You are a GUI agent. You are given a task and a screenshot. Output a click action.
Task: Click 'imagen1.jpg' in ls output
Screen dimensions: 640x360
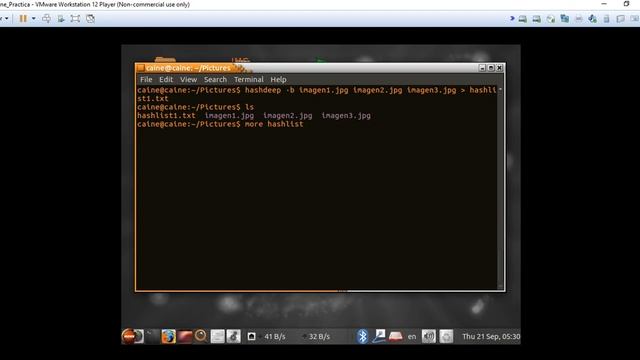point(229,116)
